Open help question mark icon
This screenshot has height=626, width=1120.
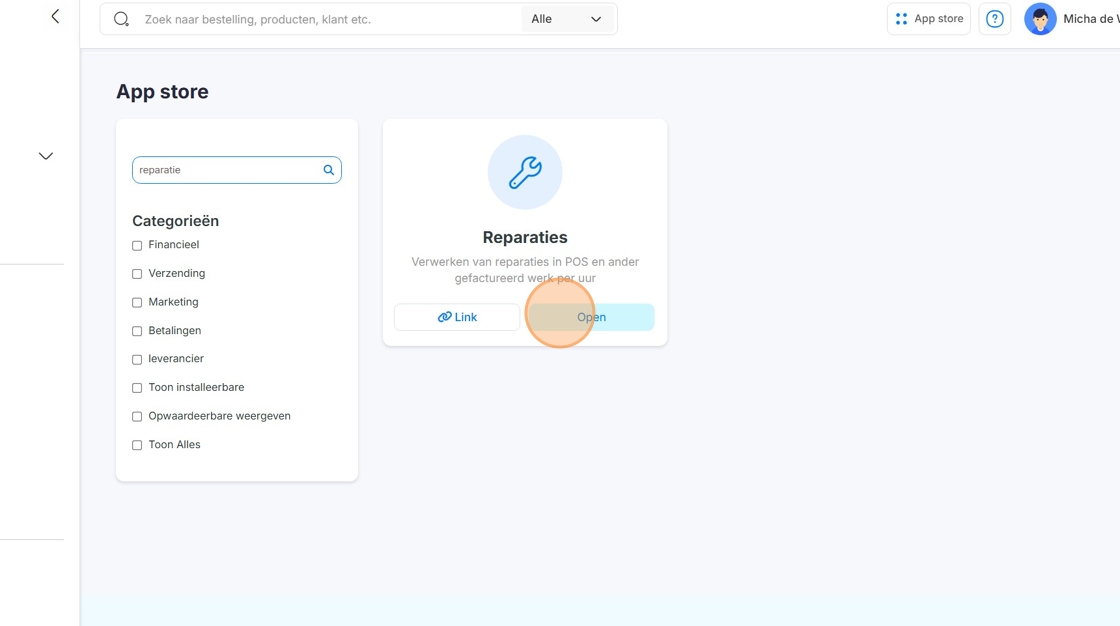point(994,19)
